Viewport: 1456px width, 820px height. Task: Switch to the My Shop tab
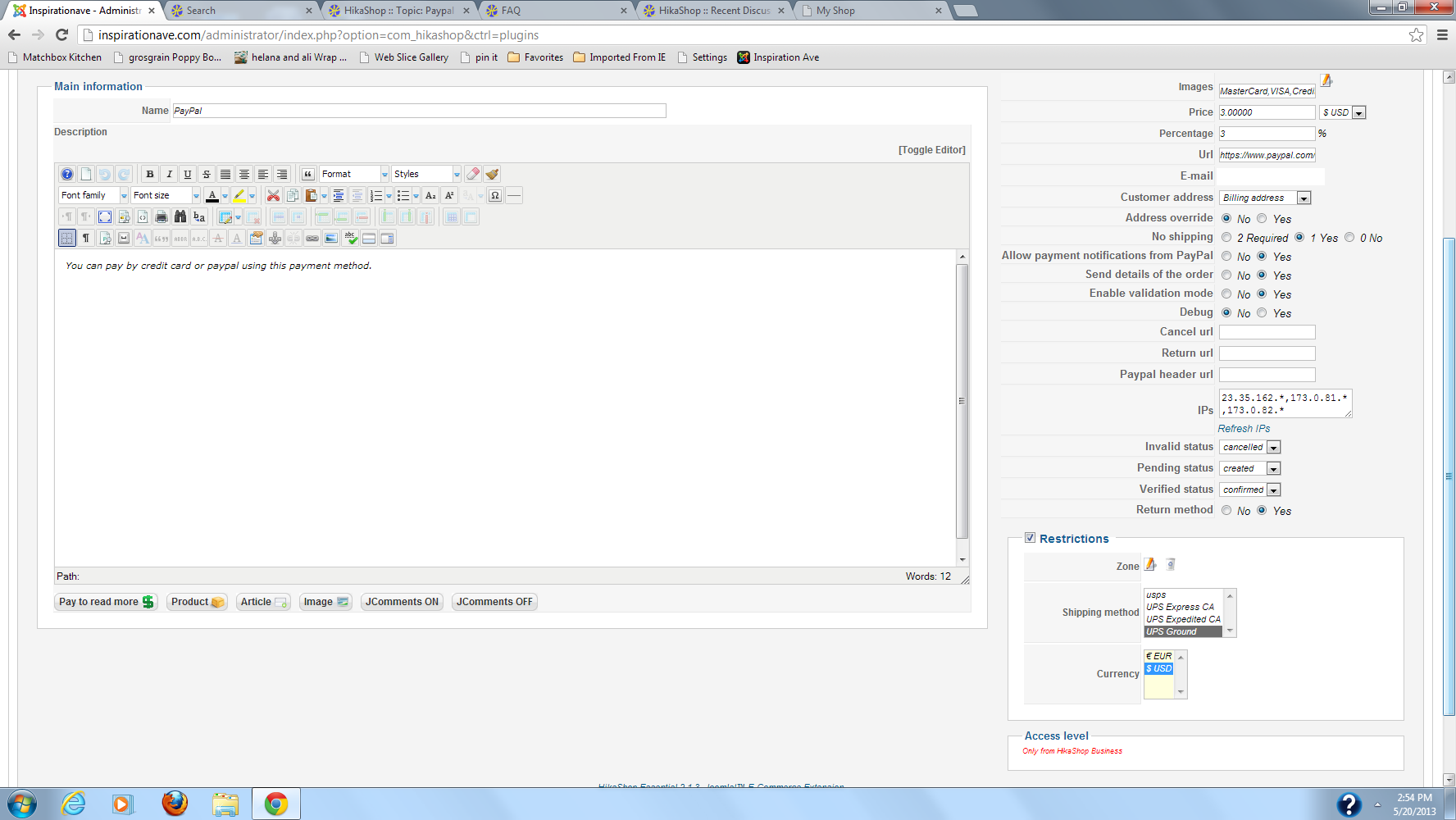(871, 11)
